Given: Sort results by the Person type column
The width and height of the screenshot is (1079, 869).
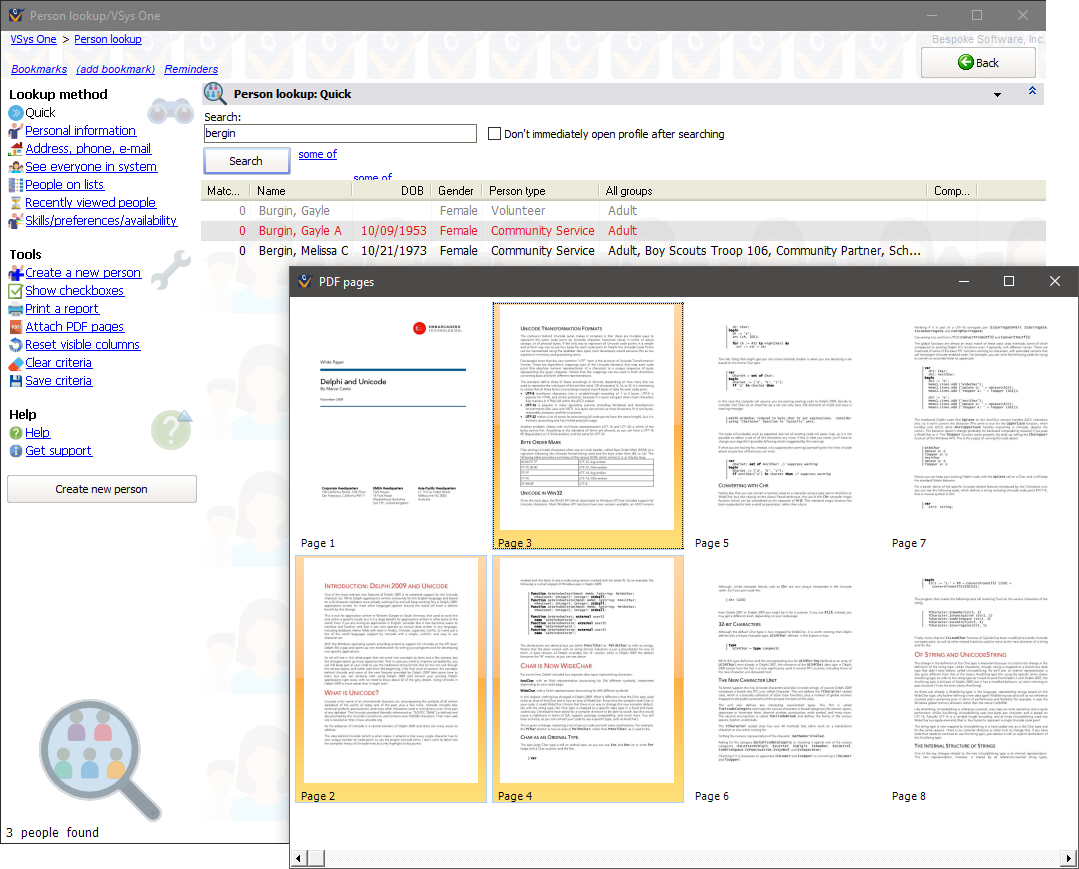Looking at the screenshot, I should 517,191.
